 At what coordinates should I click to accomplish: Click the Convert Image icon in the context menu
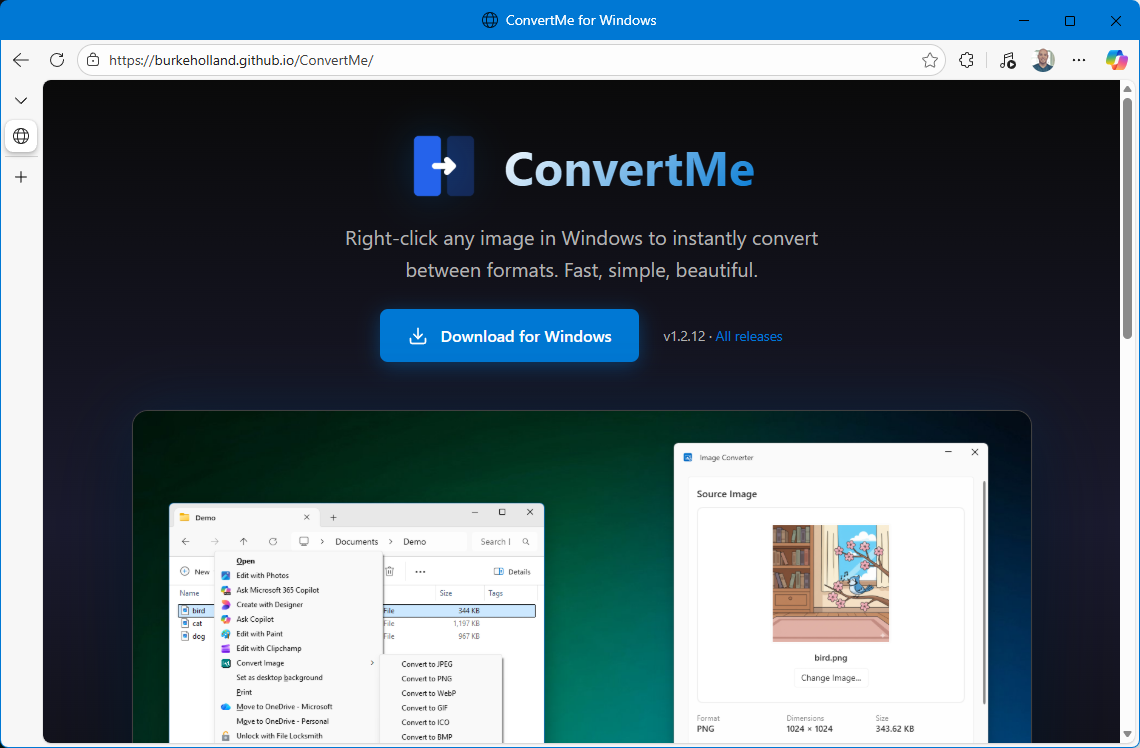coord(225,663)
